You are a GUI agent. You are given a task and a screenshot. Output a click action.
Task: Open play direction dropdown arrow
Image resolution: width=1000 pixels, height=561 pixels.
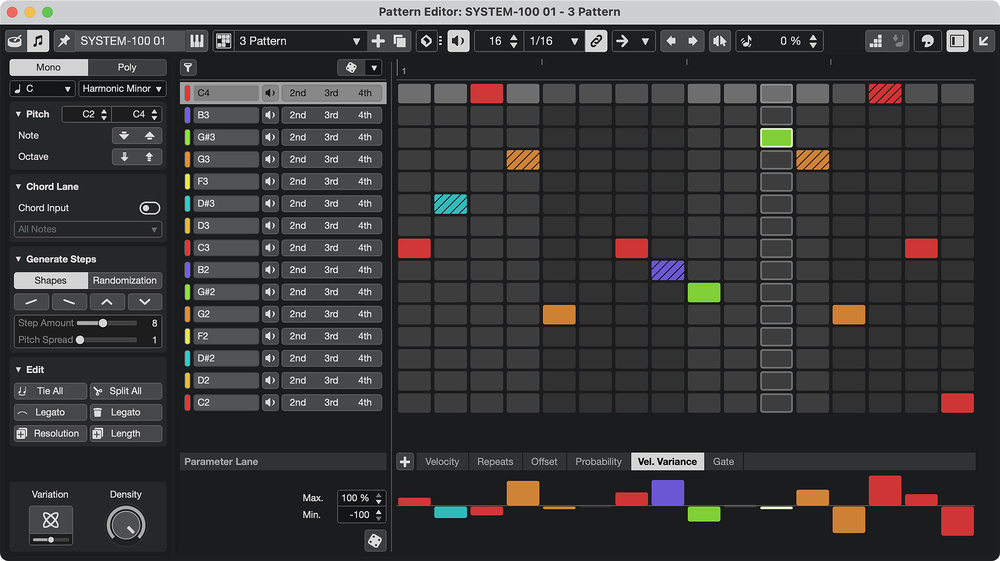click(645, 41)
